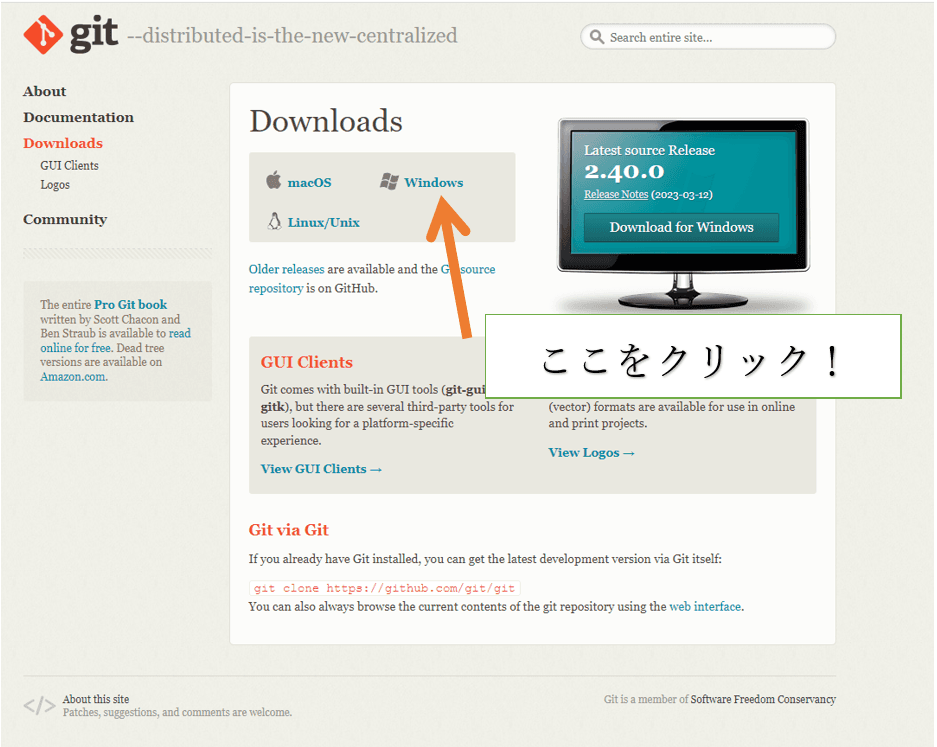The height and width of the screenshot is (747, 937).
Task: Click the Linux penguin icon
Action: click(273, 221)
